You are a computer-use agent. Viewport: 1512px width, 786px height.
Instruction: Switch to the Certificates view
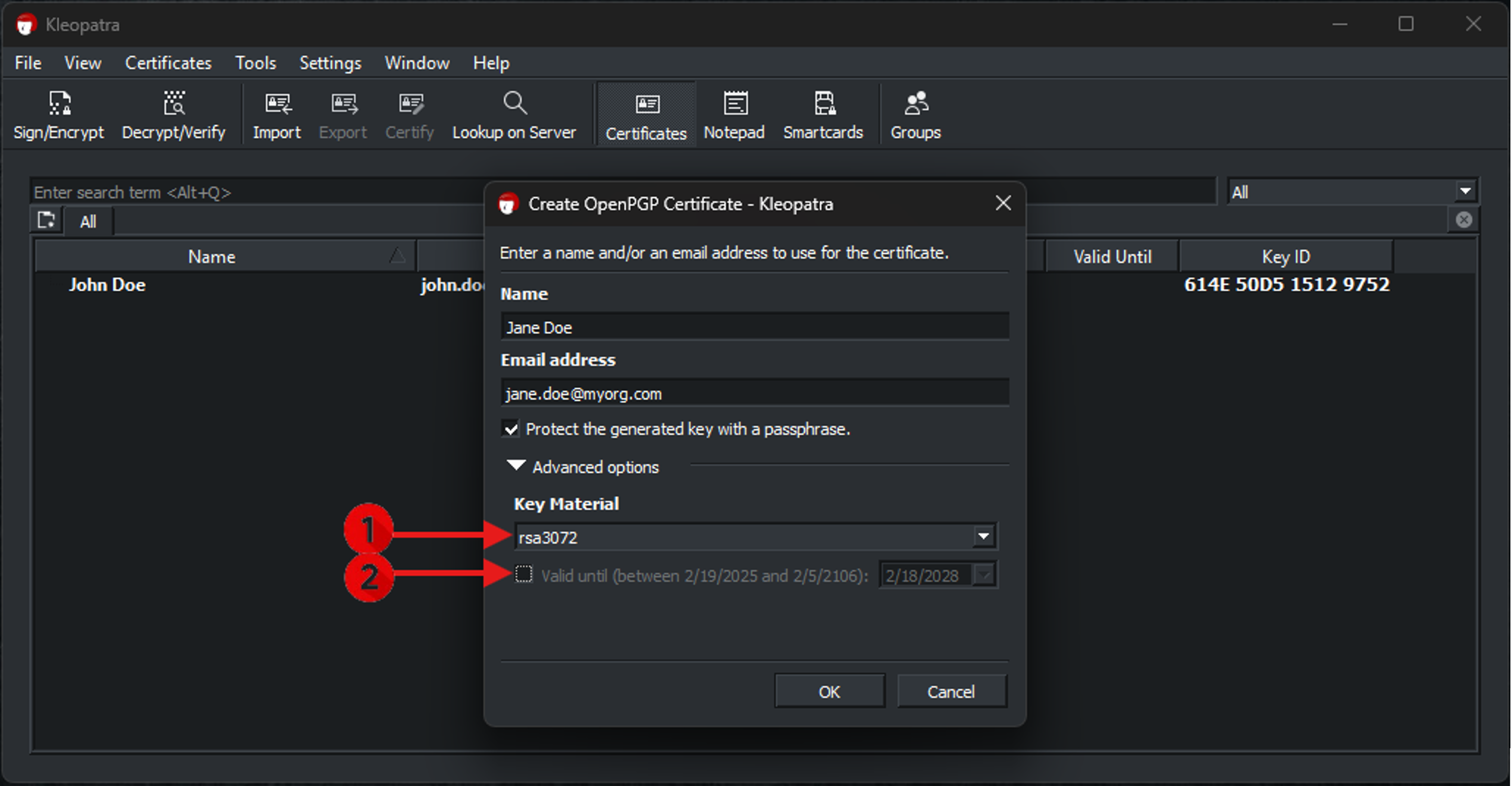pyautogui.click(x=646, y=115)
